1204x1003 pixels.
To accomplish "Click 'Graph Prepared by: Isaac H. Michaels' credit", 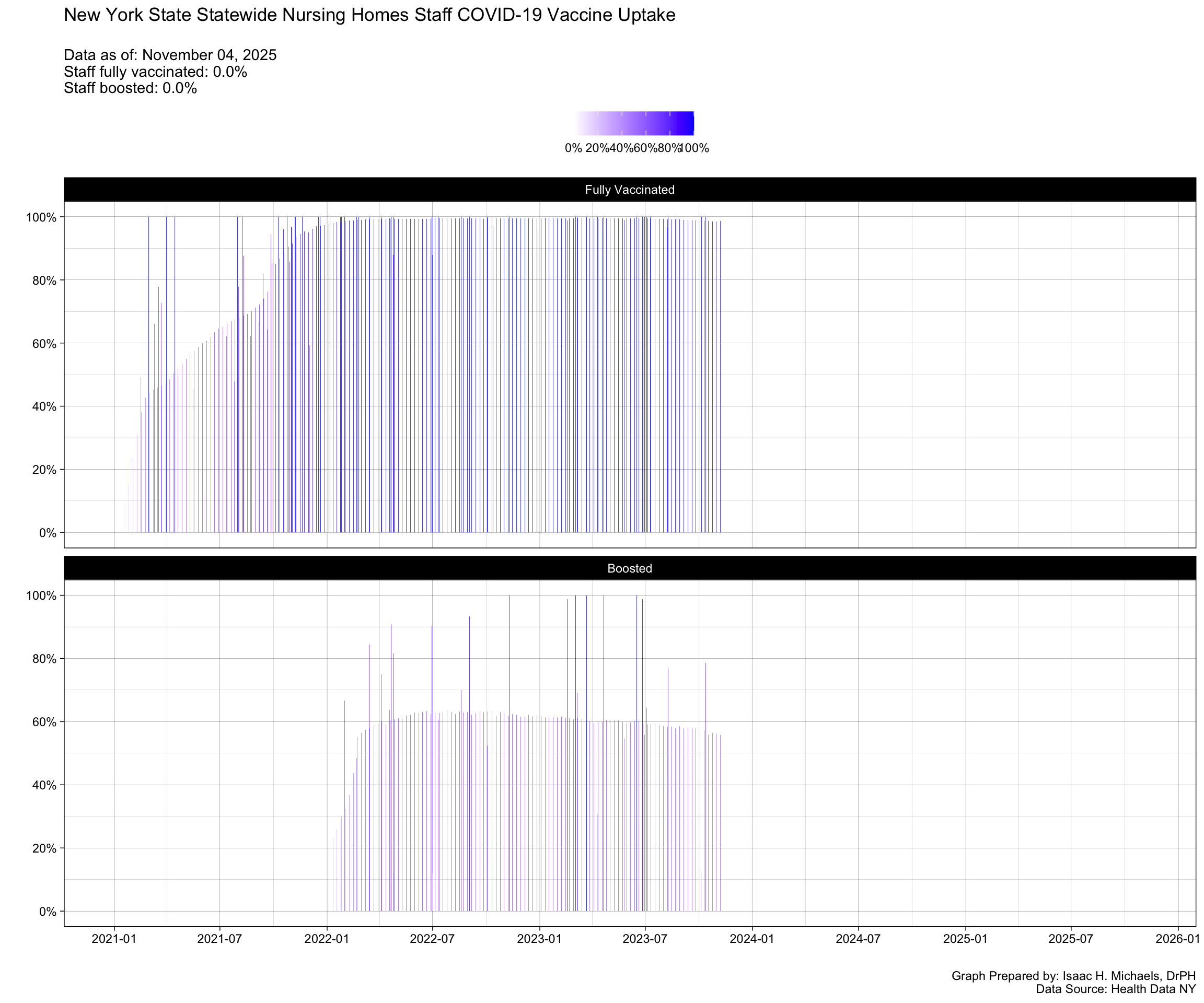I will 1073,976.
